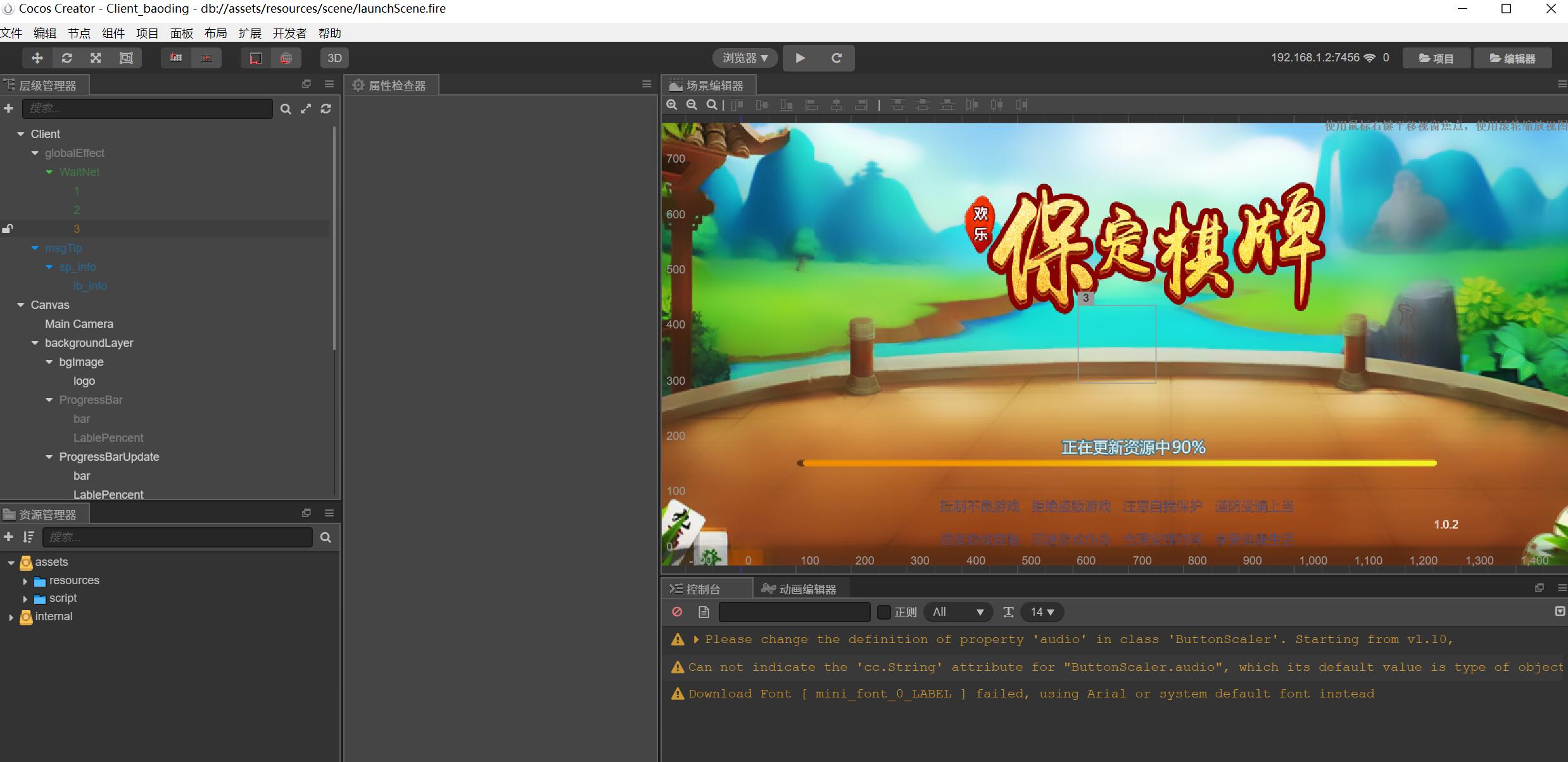This screenshot has height=762, width=1568.
Task: Select the Scale transform tool
Action: (96, 58)
